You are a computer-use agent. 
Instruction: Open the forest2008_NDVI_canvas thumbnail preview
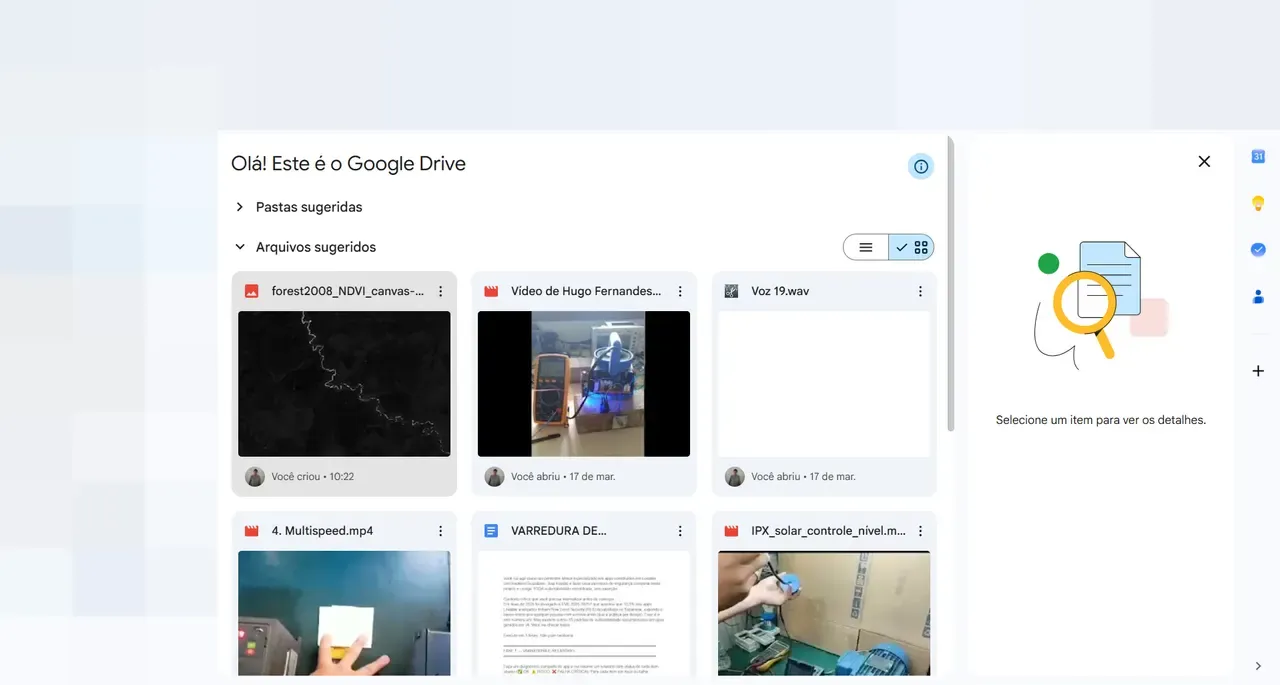point(344,384)
